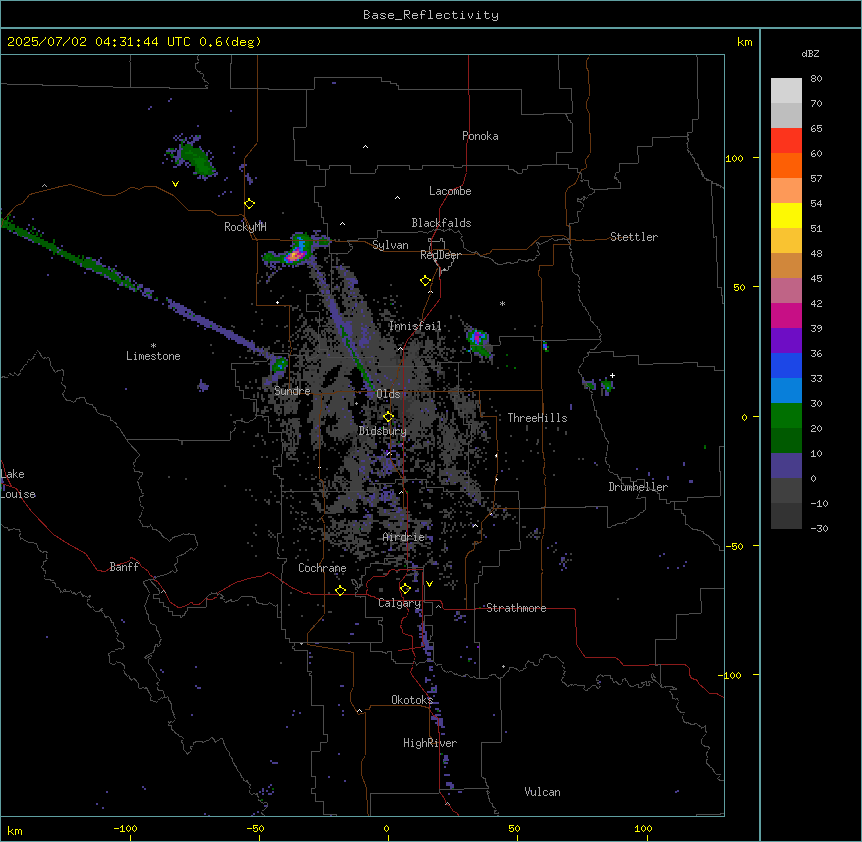Click the dBZ legend heading
This screenshot has width=862, height=842.
(810, 54)
